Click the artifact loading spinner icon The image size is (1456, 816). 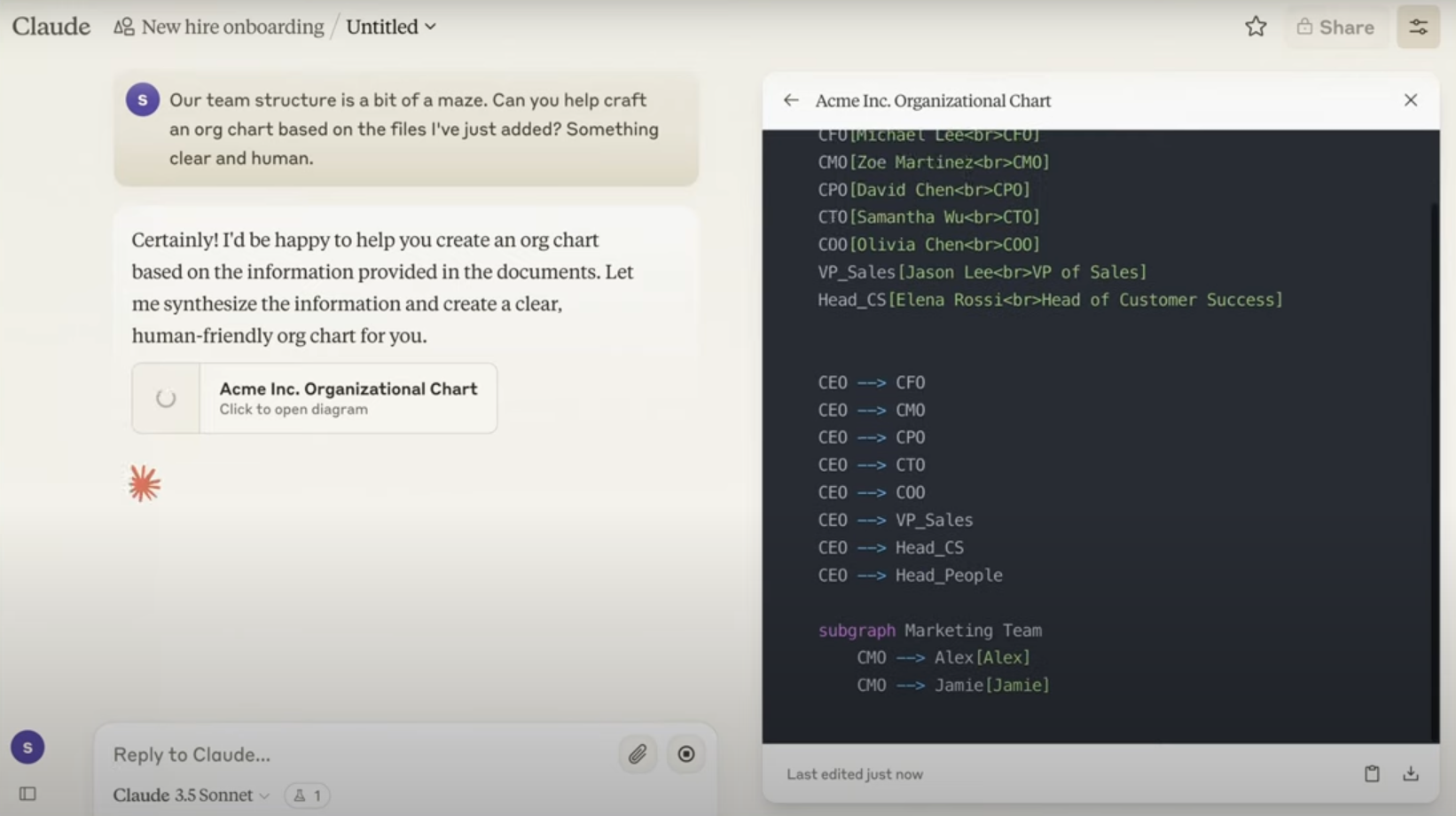point(166,398)
